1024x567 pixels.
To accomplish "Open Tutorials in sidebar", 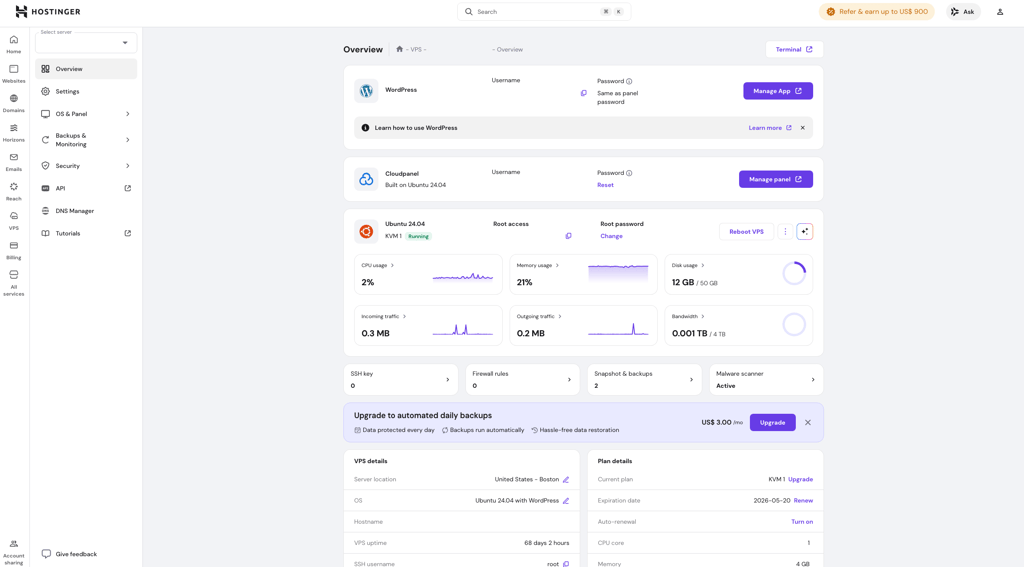I will point(86,233).
